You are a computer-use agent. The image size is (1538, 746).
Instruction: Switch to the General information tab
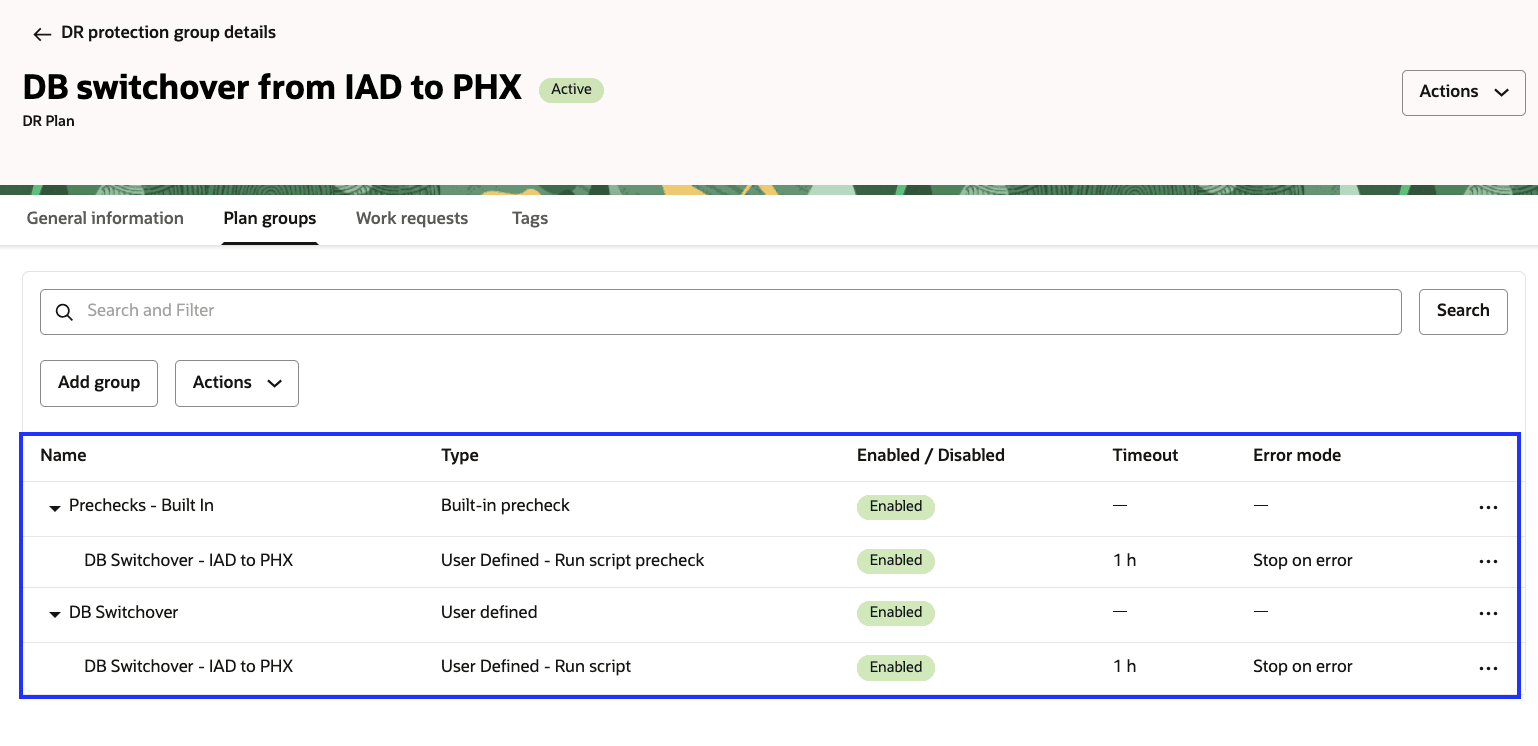(x=104, y=218)
